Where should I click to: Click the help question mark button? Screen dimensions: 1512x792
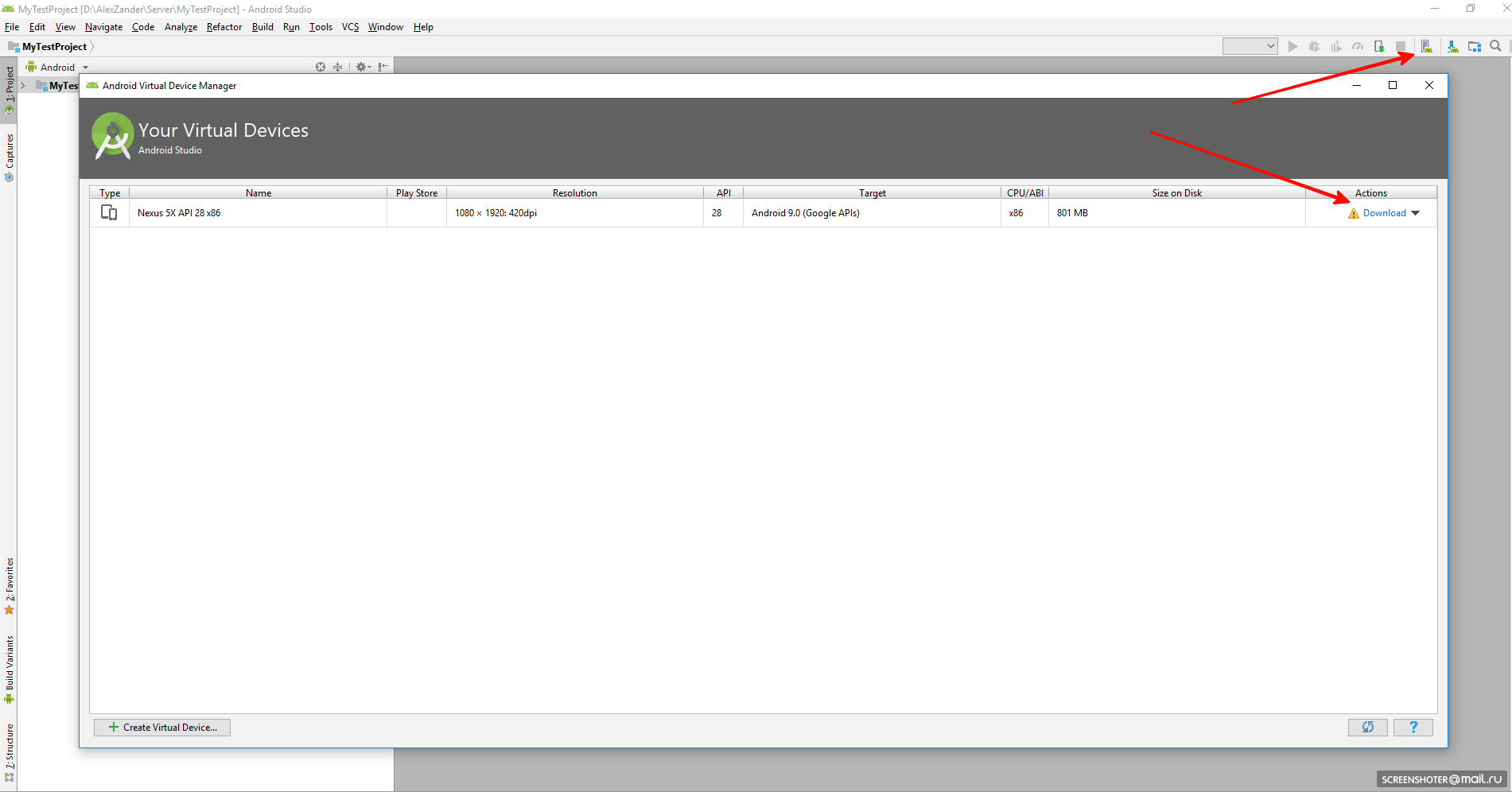[1413, 727]
